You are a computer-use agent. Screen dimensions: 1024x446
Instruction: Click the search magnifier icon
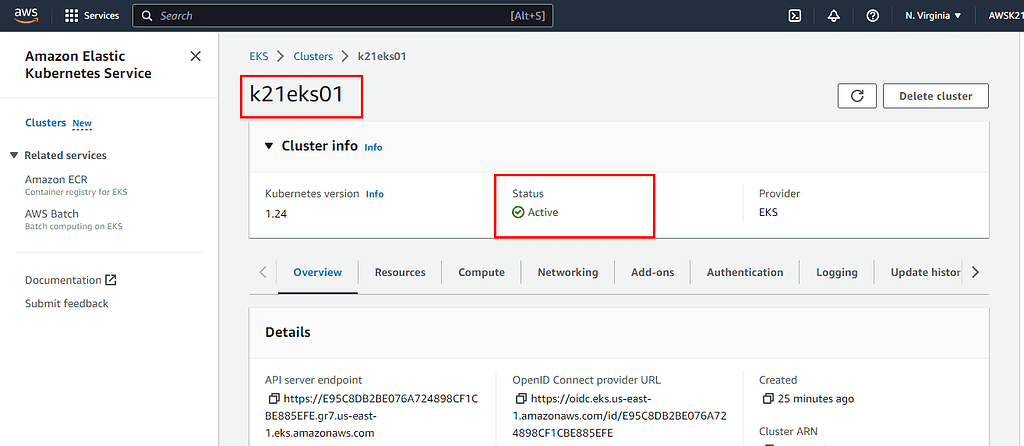click(148, 16)
